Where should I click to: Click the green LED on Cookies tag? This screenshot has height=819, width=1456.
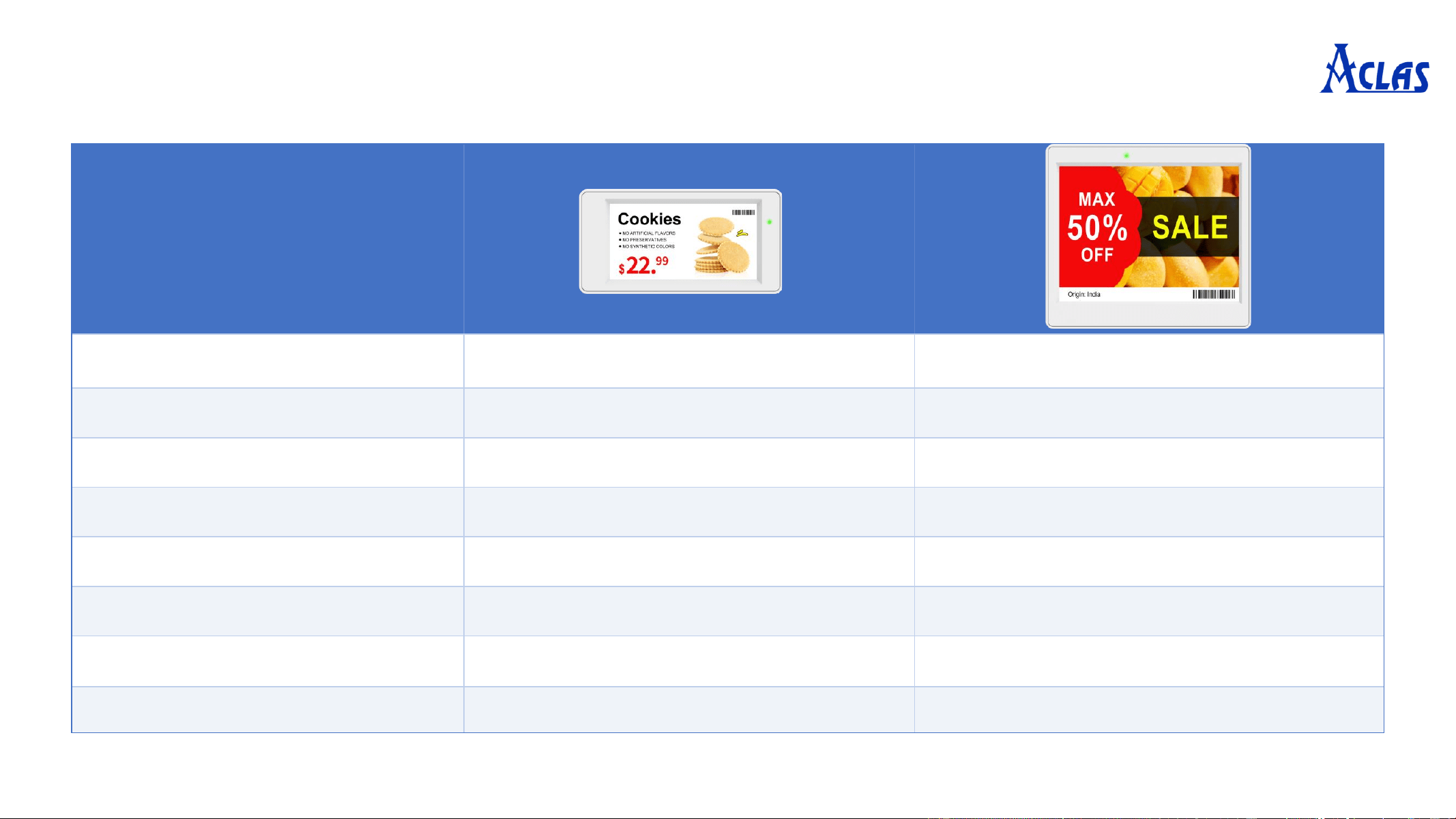[x=770, y=222]
